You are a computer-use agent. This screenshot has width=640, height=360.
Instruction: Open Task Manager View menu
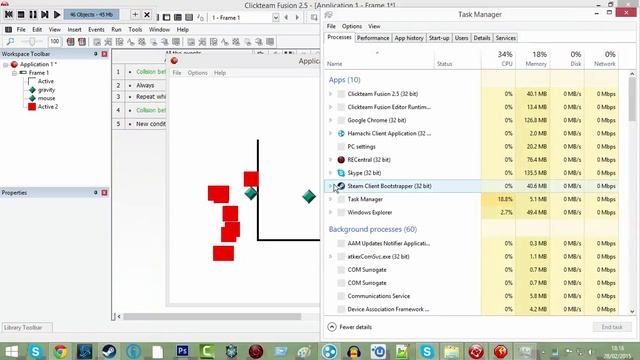[374, 26]
